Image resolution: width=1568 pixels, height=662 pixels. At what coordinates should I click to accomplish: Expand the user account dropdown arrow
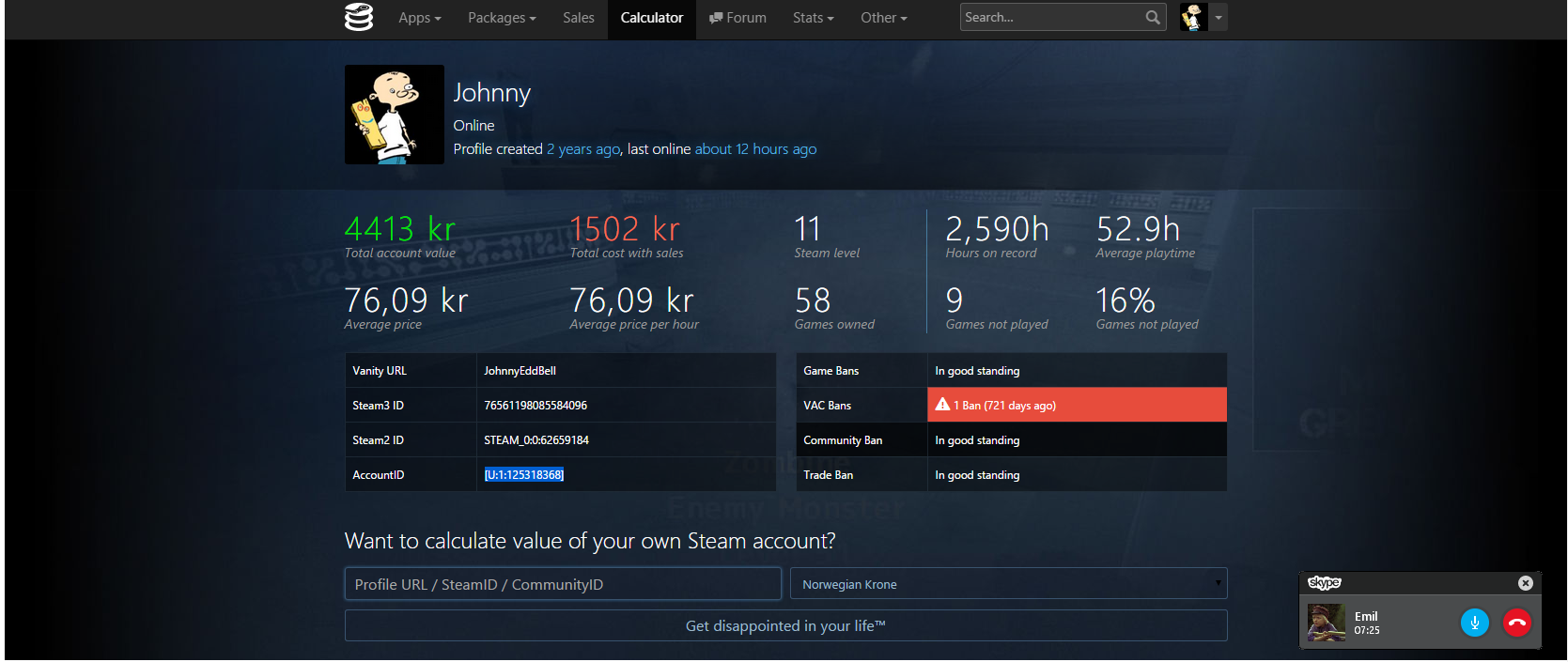point(1218,17)
